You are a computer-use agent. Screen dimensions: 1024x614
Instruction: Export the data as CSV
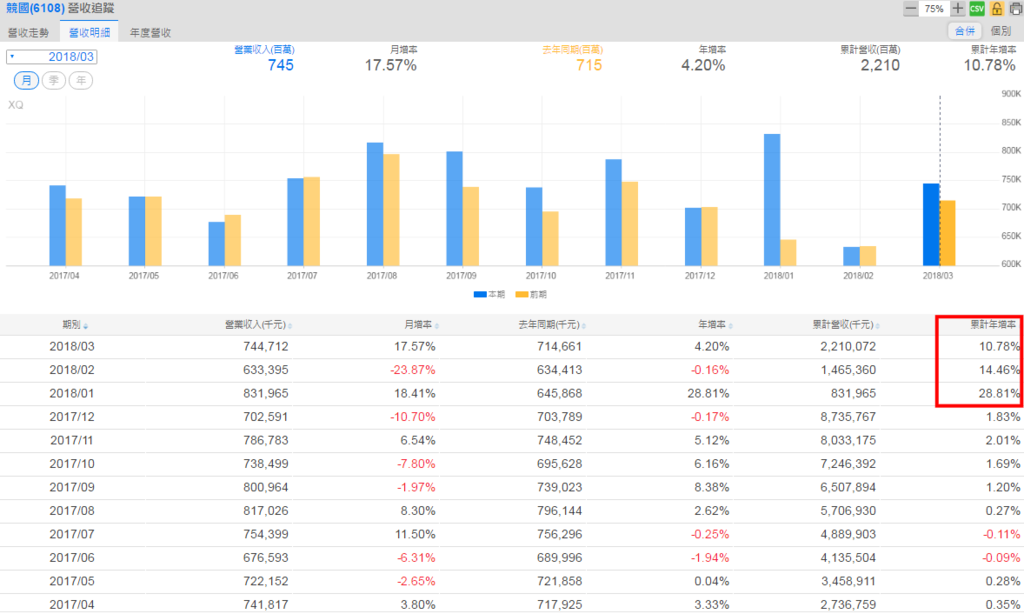[977, 8]
